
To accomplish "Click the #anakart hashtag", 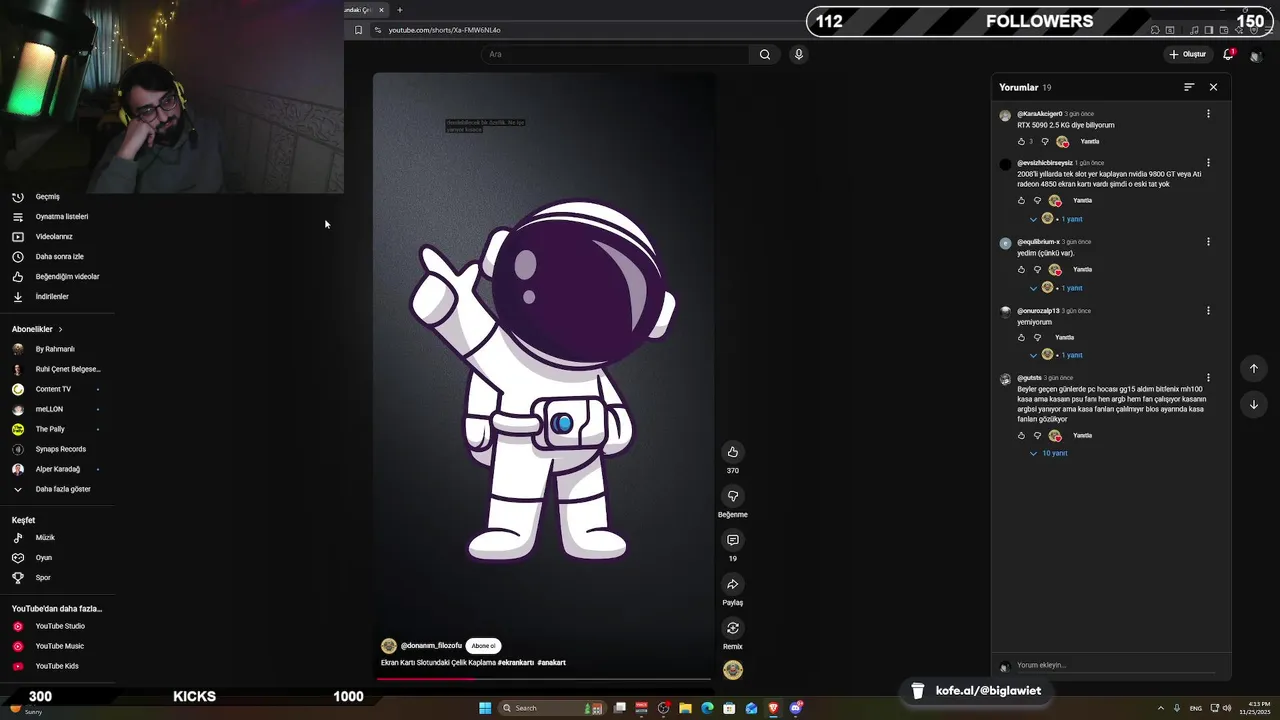I will pos(551,662).
